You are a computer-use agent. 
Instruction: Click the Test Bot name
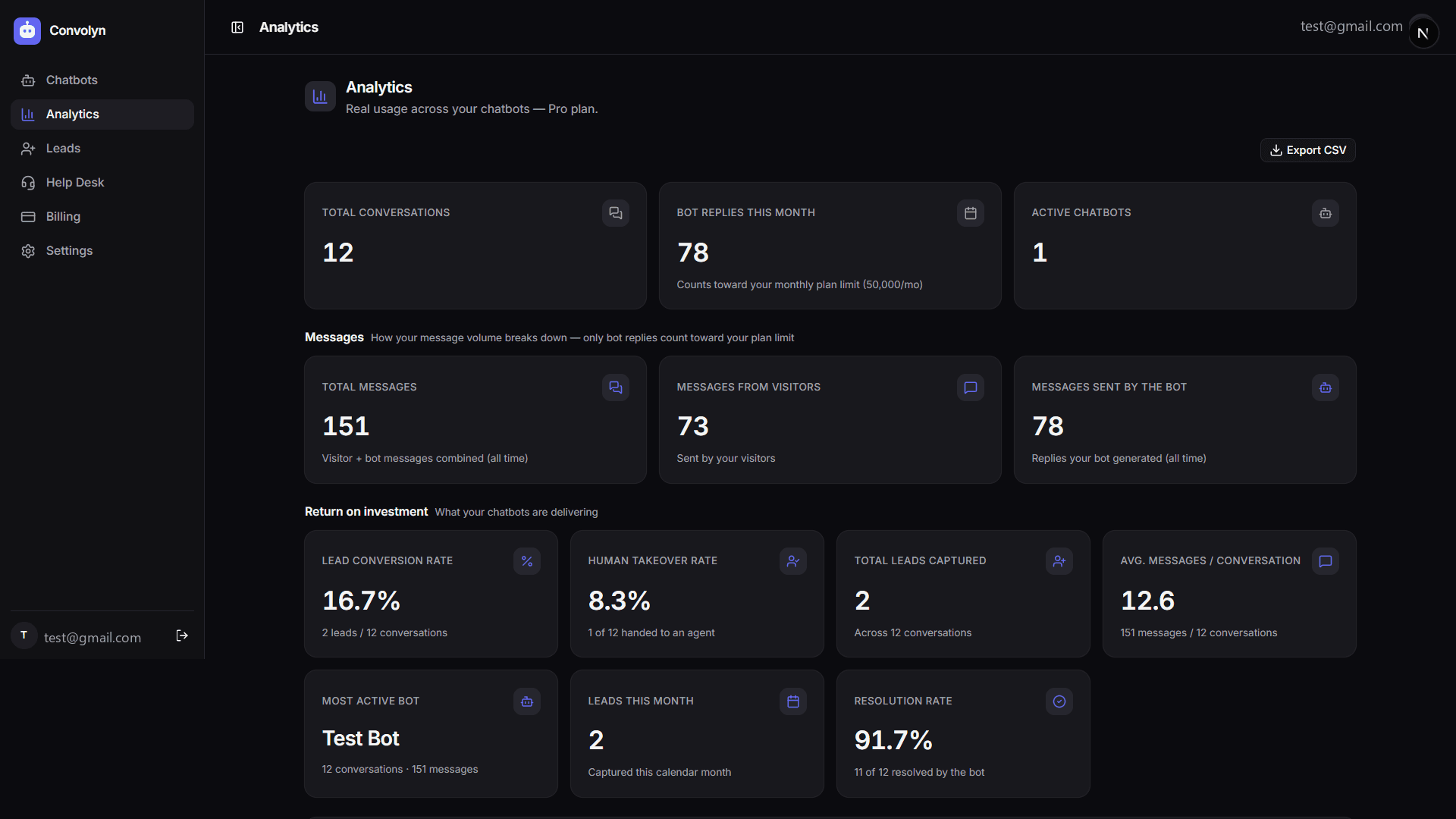coord(361,739)
